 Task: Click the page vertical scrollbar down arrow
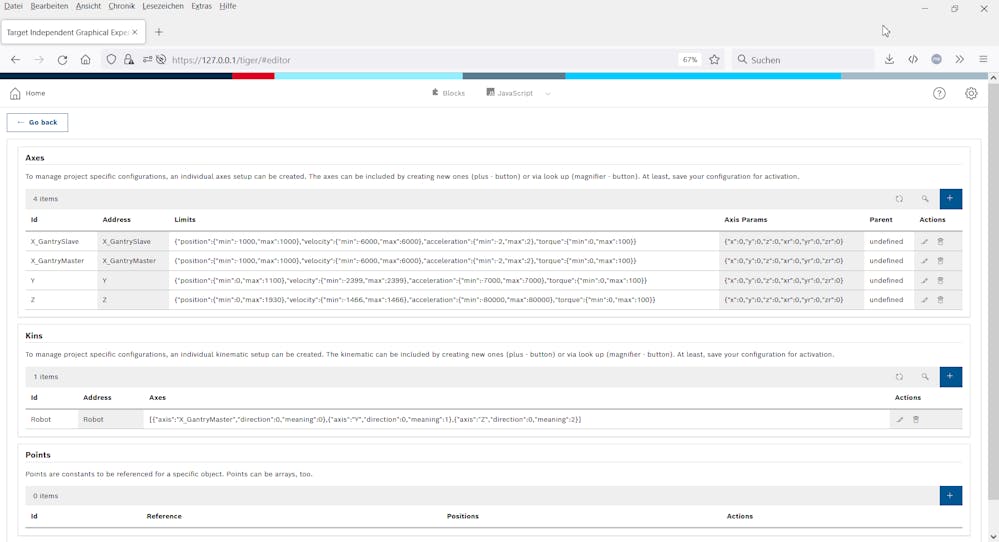coord(992,536)
